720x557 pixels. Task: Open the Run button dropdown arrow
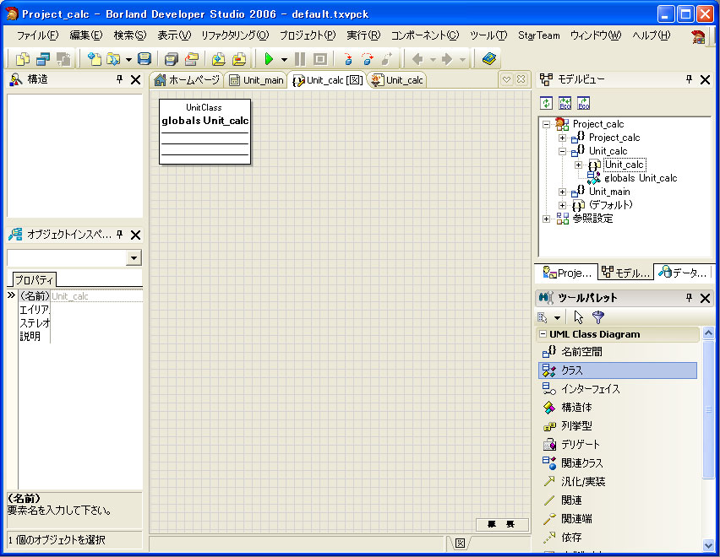(284, 59)
